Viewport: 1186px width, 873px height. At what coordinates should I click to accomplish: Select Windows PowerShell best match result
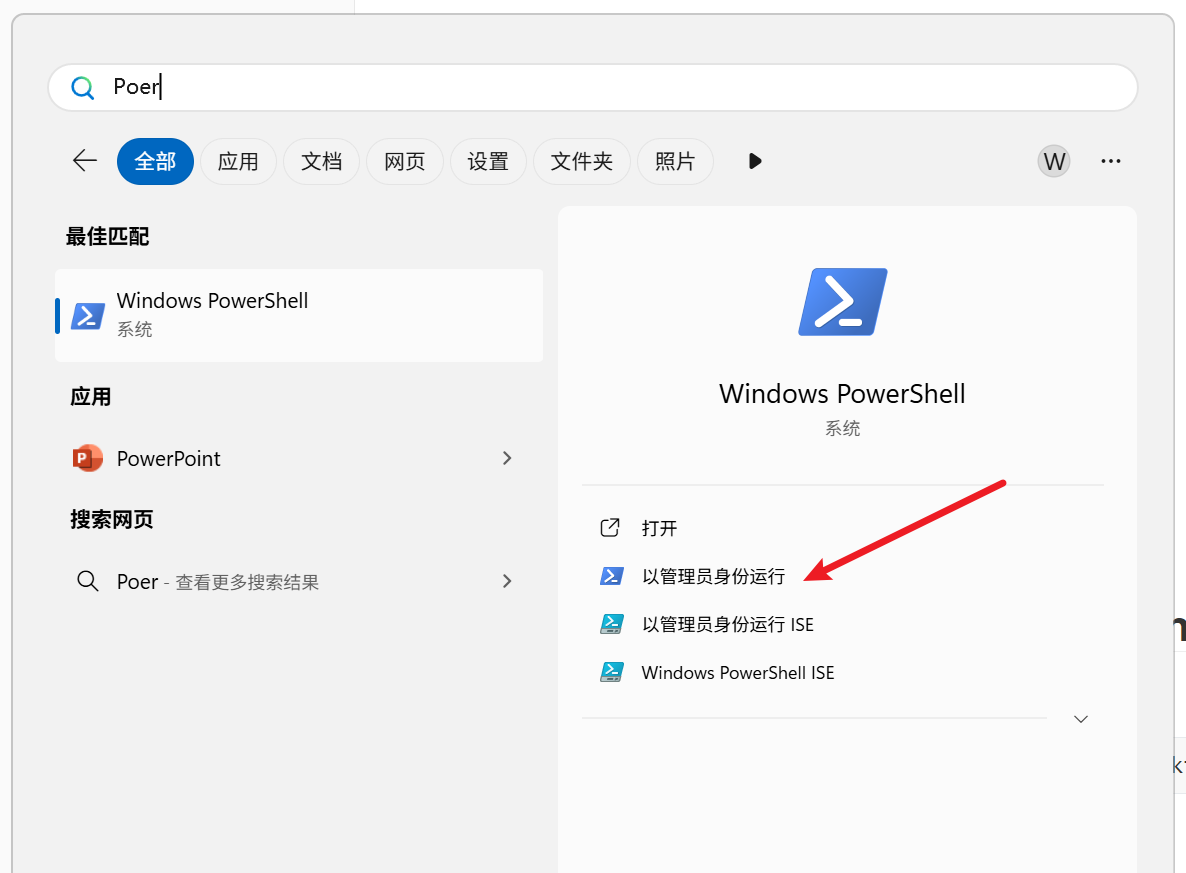click(299, 315)
